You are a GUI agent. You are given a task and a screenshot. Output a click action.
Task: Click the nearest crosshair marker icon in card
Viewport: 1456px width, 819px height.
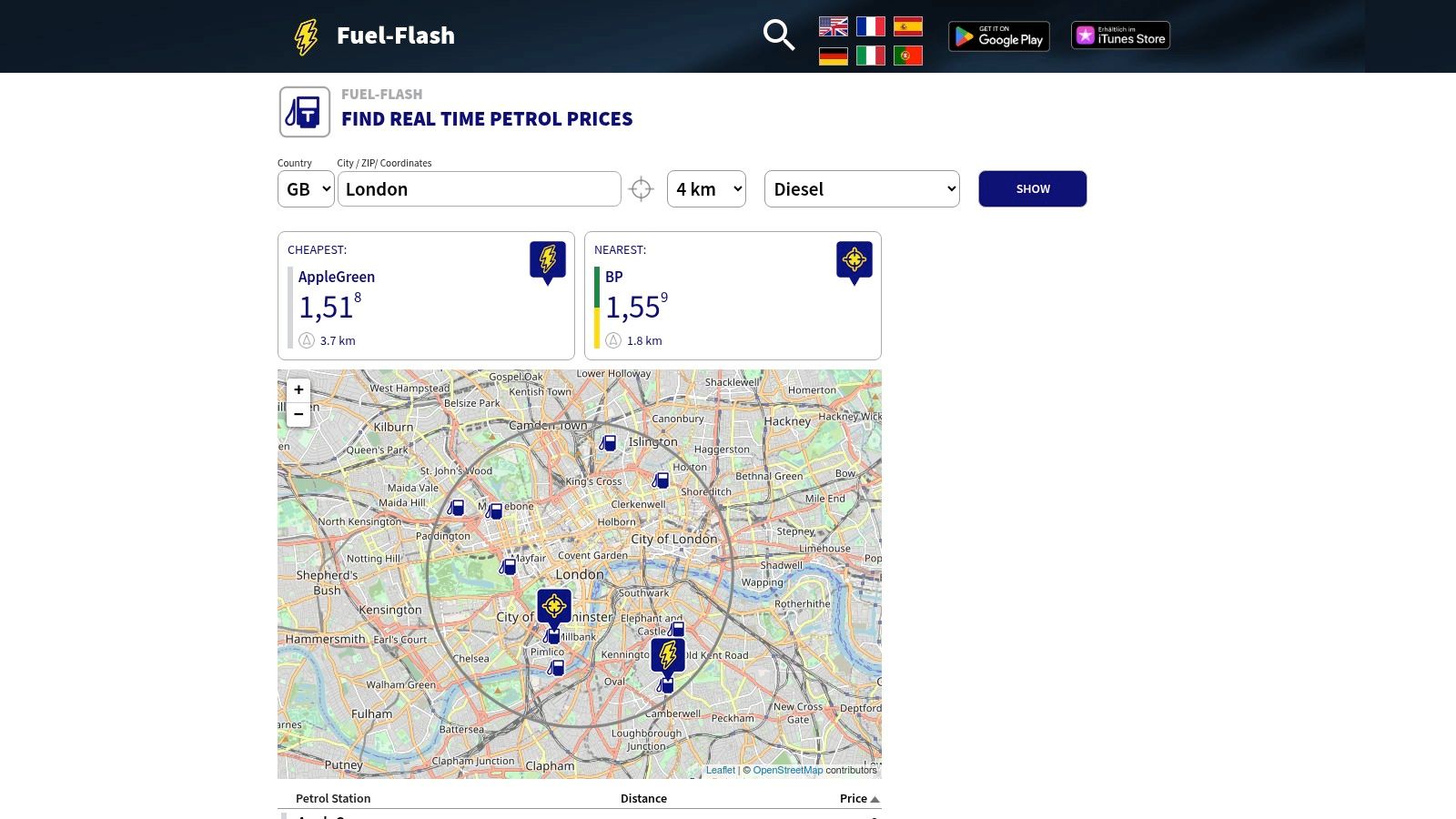[x=854, y=263]
